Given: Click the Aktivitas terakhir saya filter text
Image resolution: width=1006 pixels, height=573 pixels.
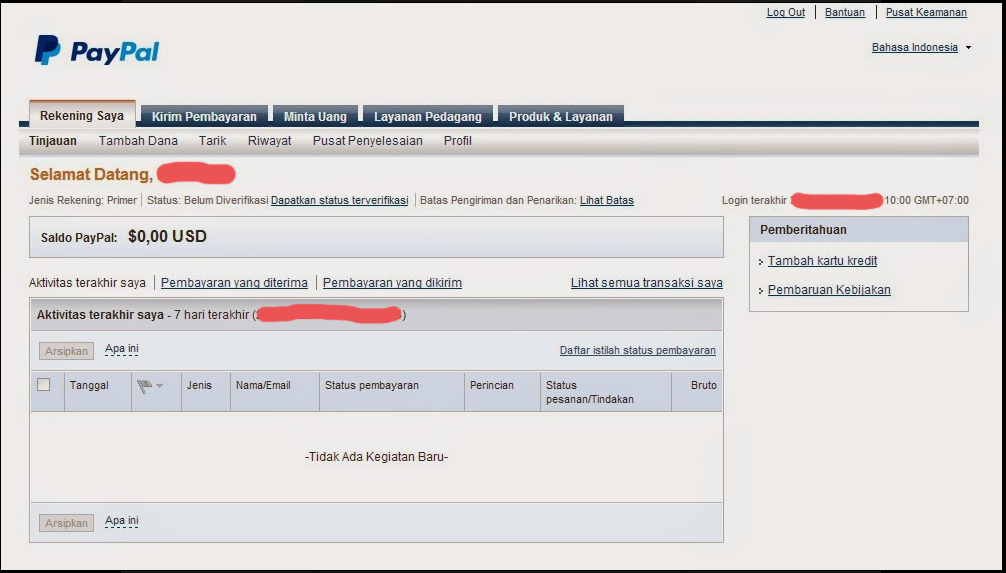Looking at the screenshot, I should point(87,283).
